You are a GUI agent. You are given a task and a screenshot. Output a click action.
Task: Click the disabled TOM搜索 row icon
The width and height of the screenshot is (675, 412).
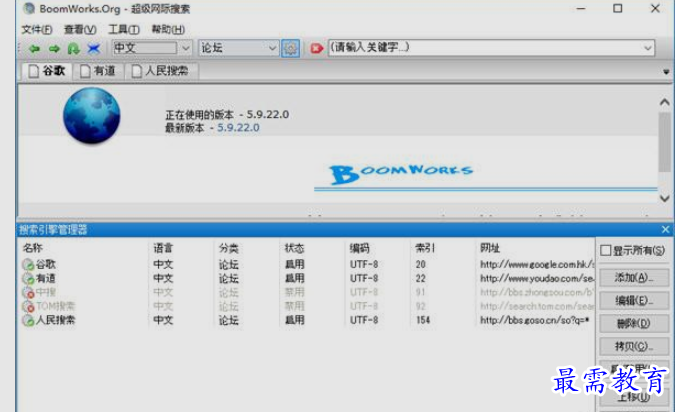click(x=28, y=307)
